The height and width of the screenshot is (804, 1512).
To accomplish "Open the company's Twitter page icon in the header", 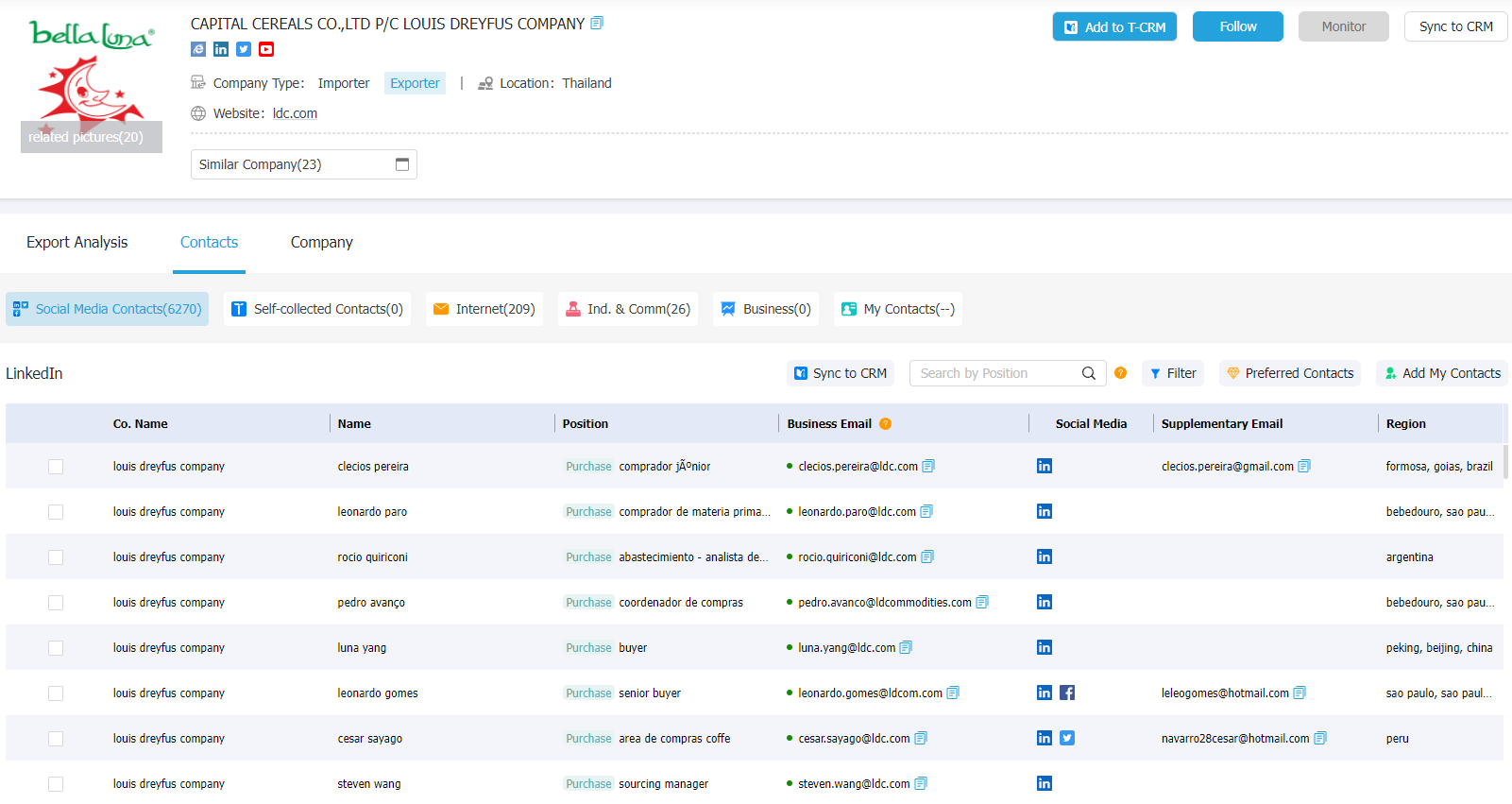I will pos(244,49).
